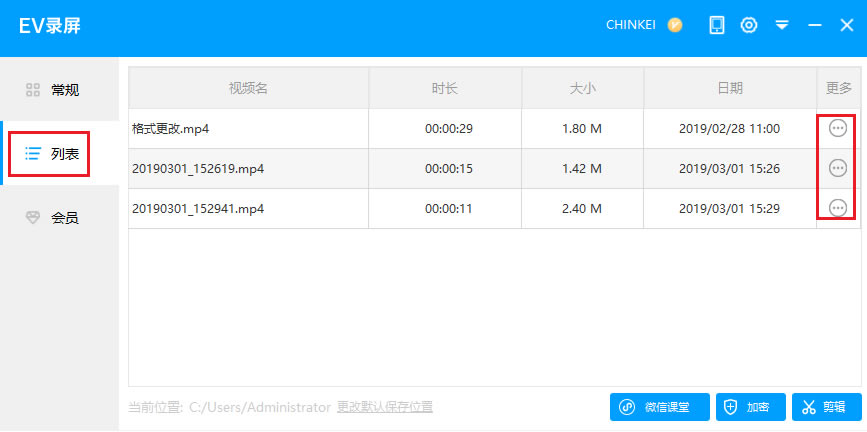This screenshot has width=867, height=432.
Task: Open more options for 20190301_152941.mp4
Action: click(x=838, y=208)
